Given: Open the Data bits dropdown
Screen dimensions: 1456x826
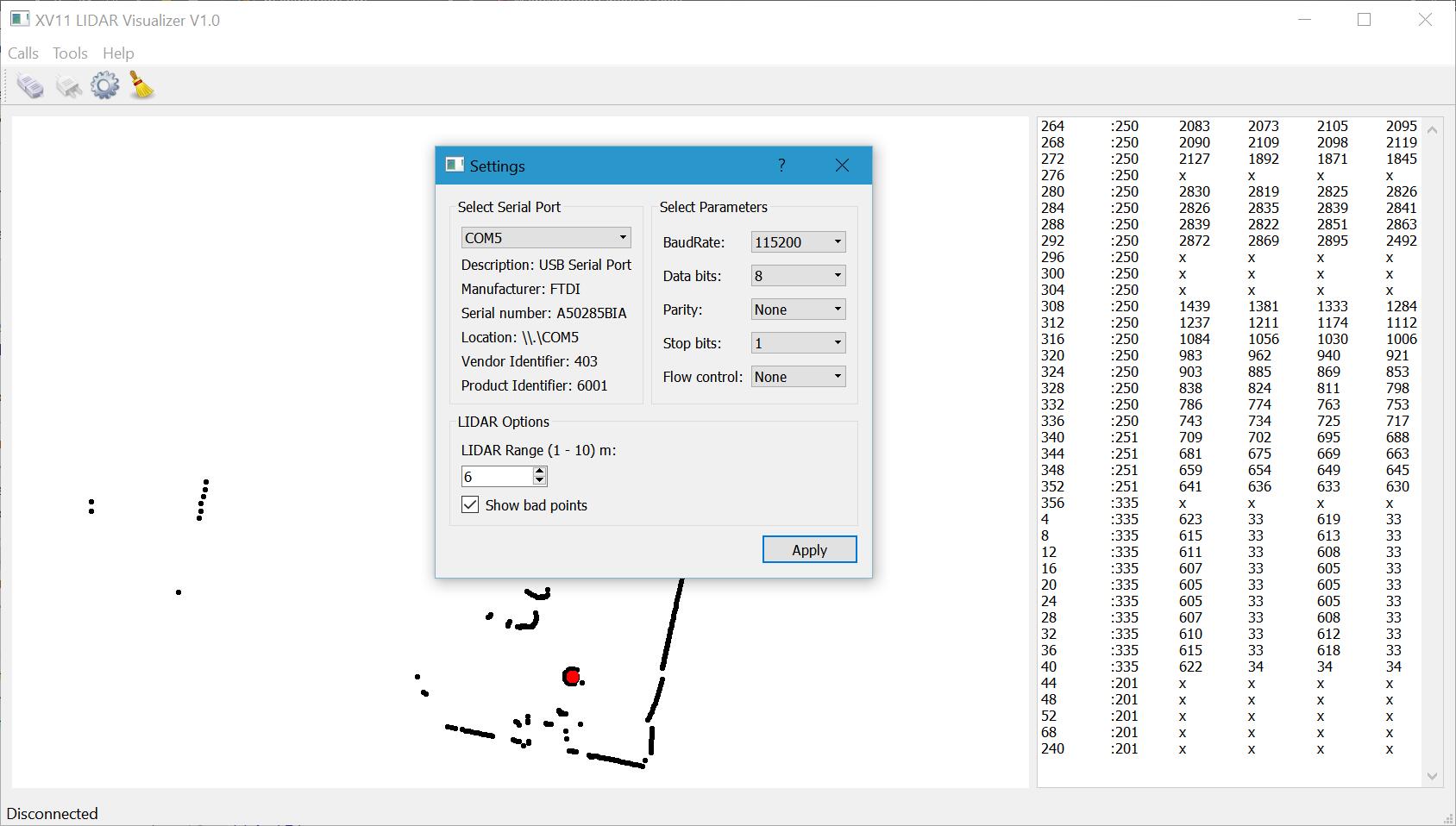Looking at the screenshot, I should (798, 276).
